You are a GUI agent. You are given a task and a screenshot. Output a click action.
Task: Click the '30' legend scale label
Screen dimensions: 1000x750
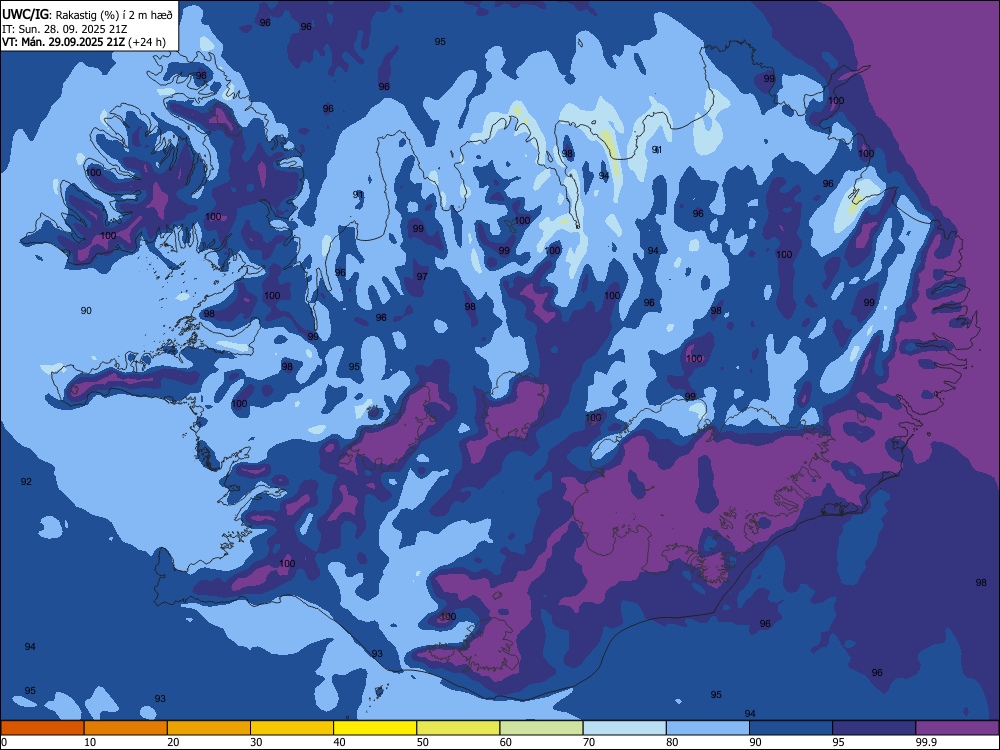click(x=256, y=742)
